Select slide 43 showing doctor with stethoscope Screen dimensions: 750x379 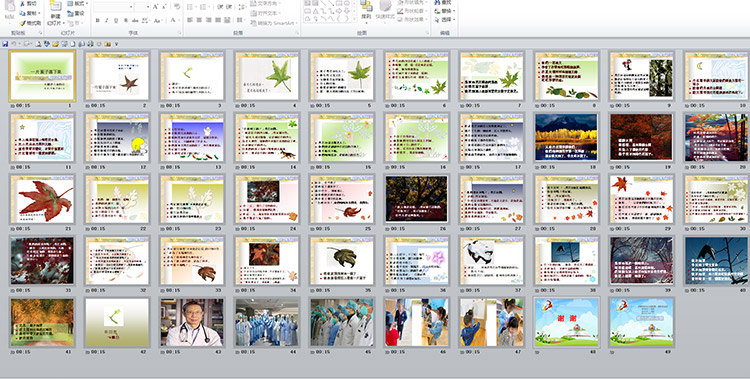click(x=192, y=322)
